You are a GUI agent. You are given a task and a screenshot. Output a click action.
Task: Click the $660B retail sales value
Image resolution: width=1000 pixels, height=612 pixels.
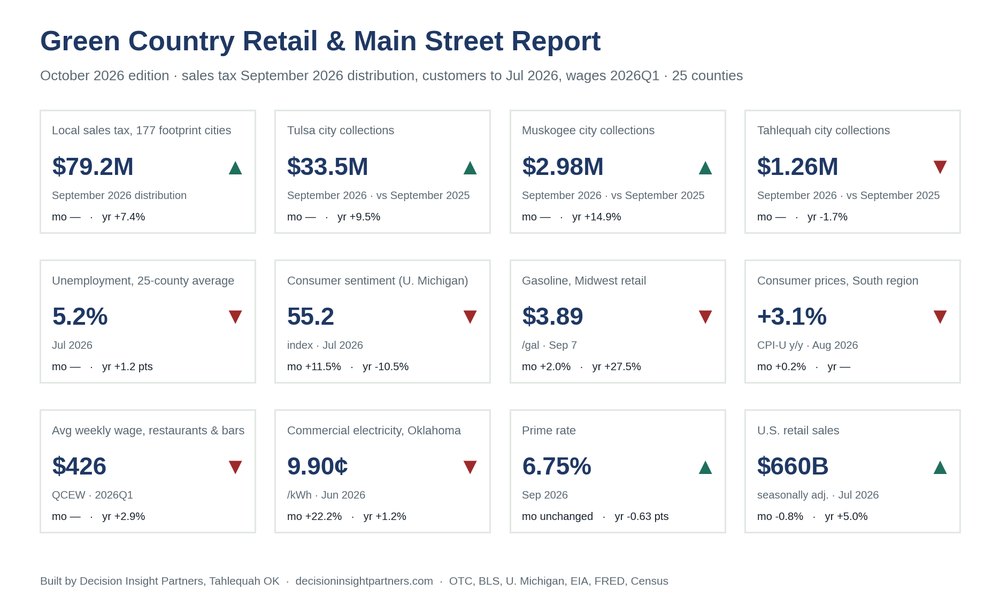point(793,466)
